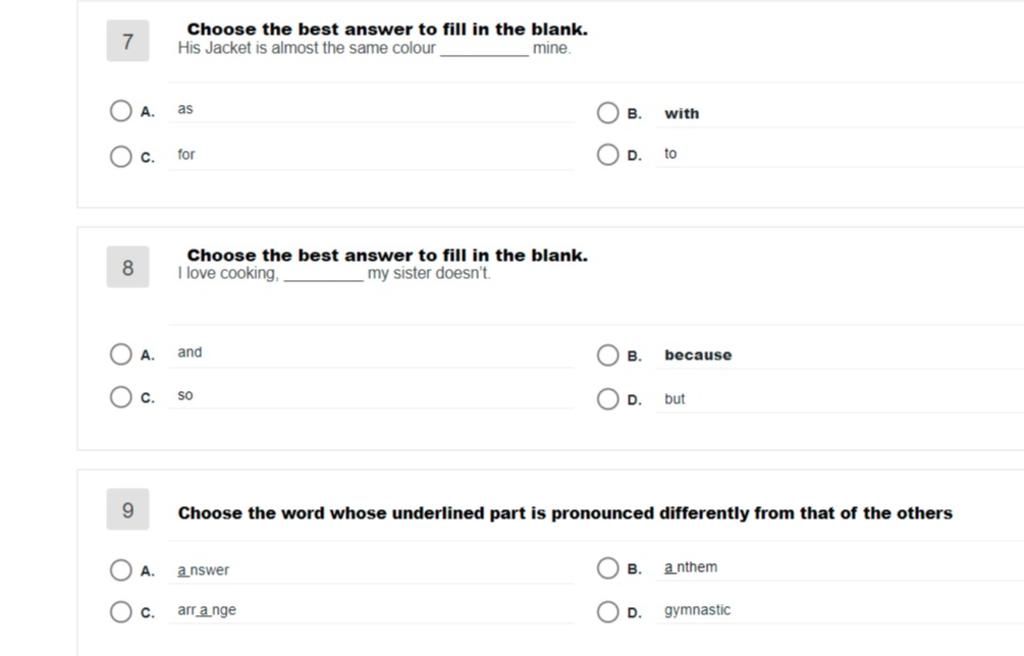Click the pronunciation question 9 heading text
The image size is (1024, 656).
point(565,513)
